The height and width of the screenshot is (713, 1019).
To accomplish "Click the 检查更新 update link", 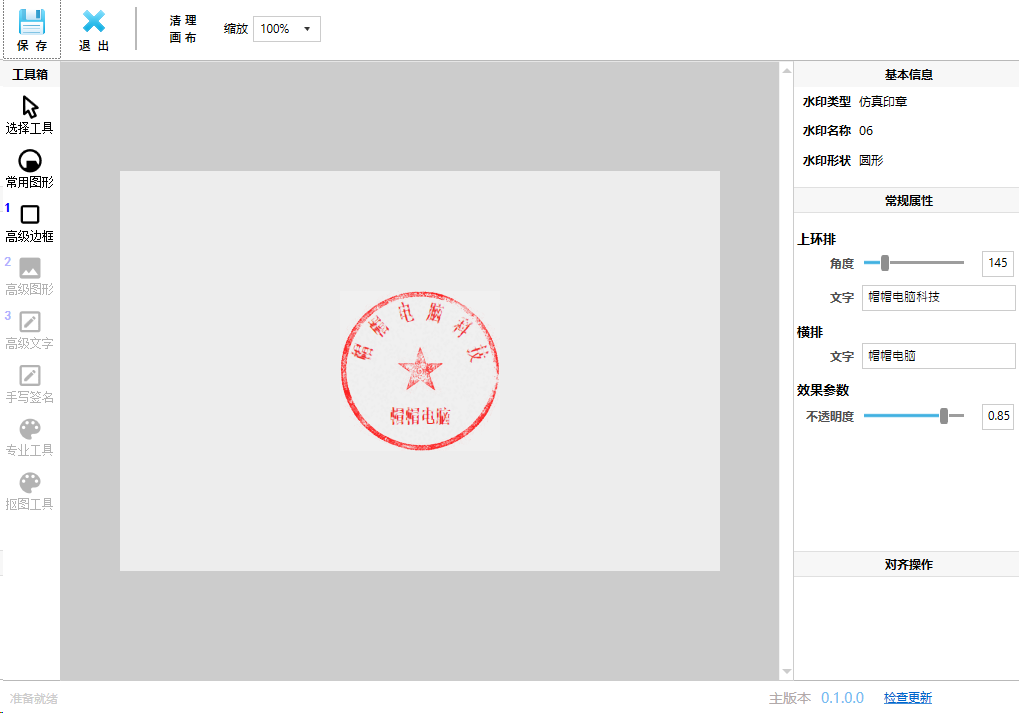I will pos(906,697).
